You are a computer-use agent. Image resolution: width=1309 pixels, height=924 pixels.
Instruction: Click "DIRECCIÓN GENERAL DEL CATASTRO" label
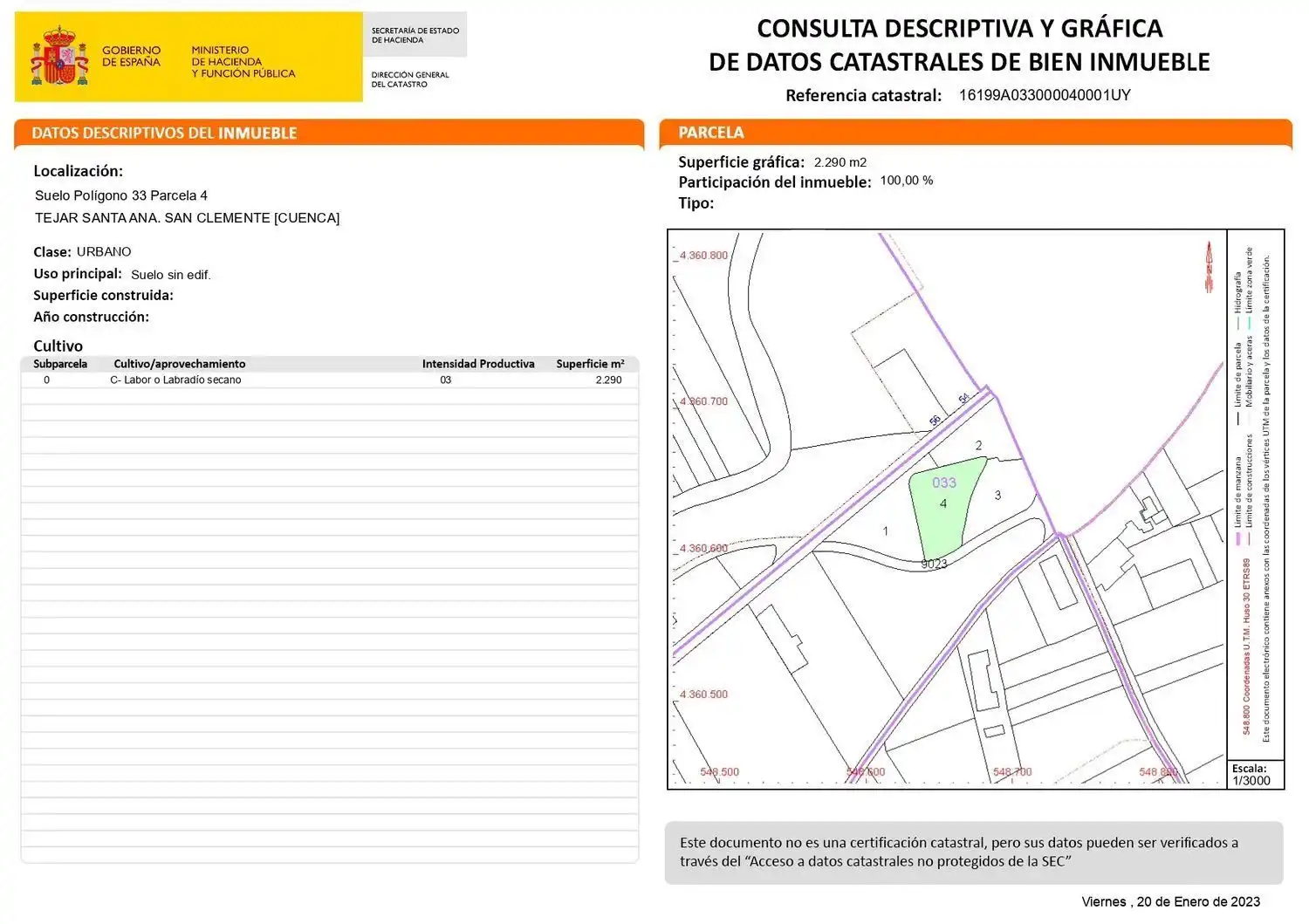[410, 79]
